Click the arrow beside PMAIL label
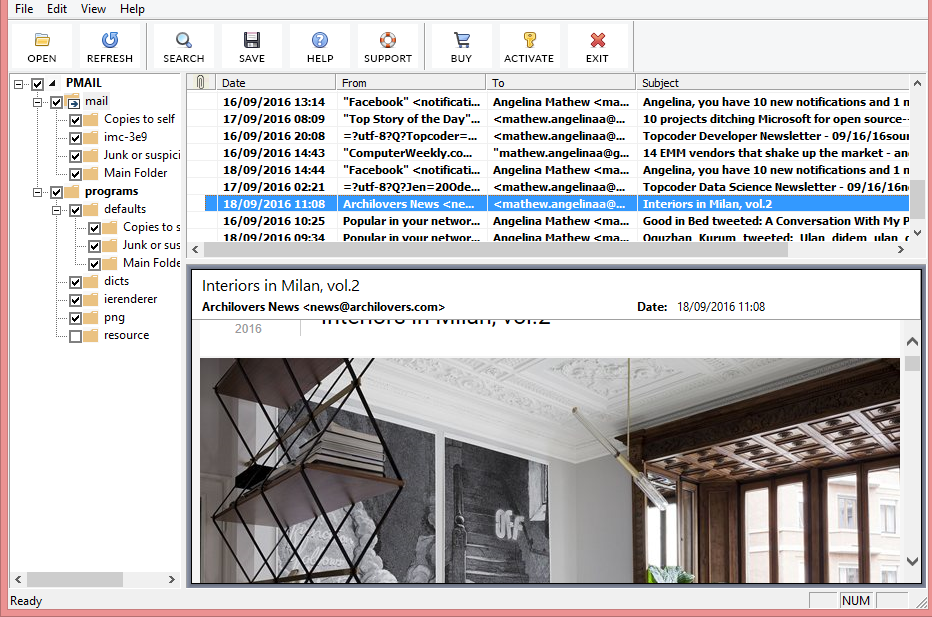This screenshot has width=932, height=617. coord(52,83)
